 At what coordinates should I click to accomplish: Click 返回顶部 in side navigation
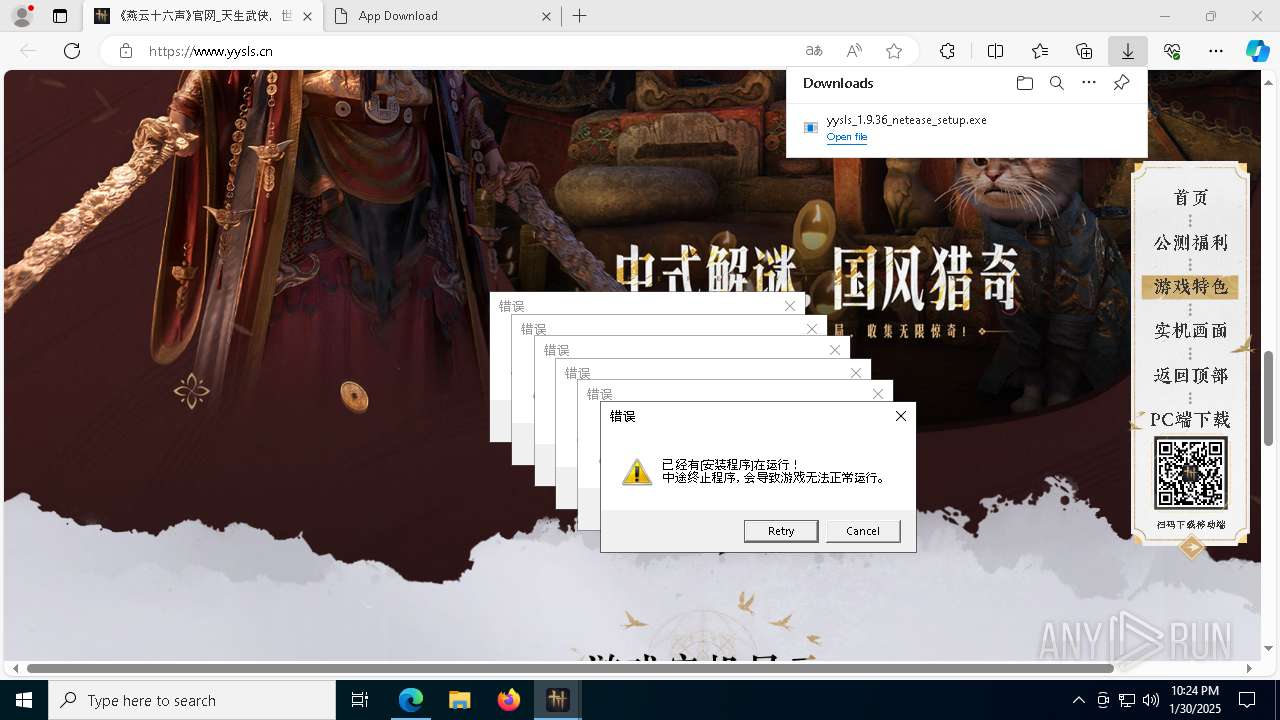[x=1190, y=376]
